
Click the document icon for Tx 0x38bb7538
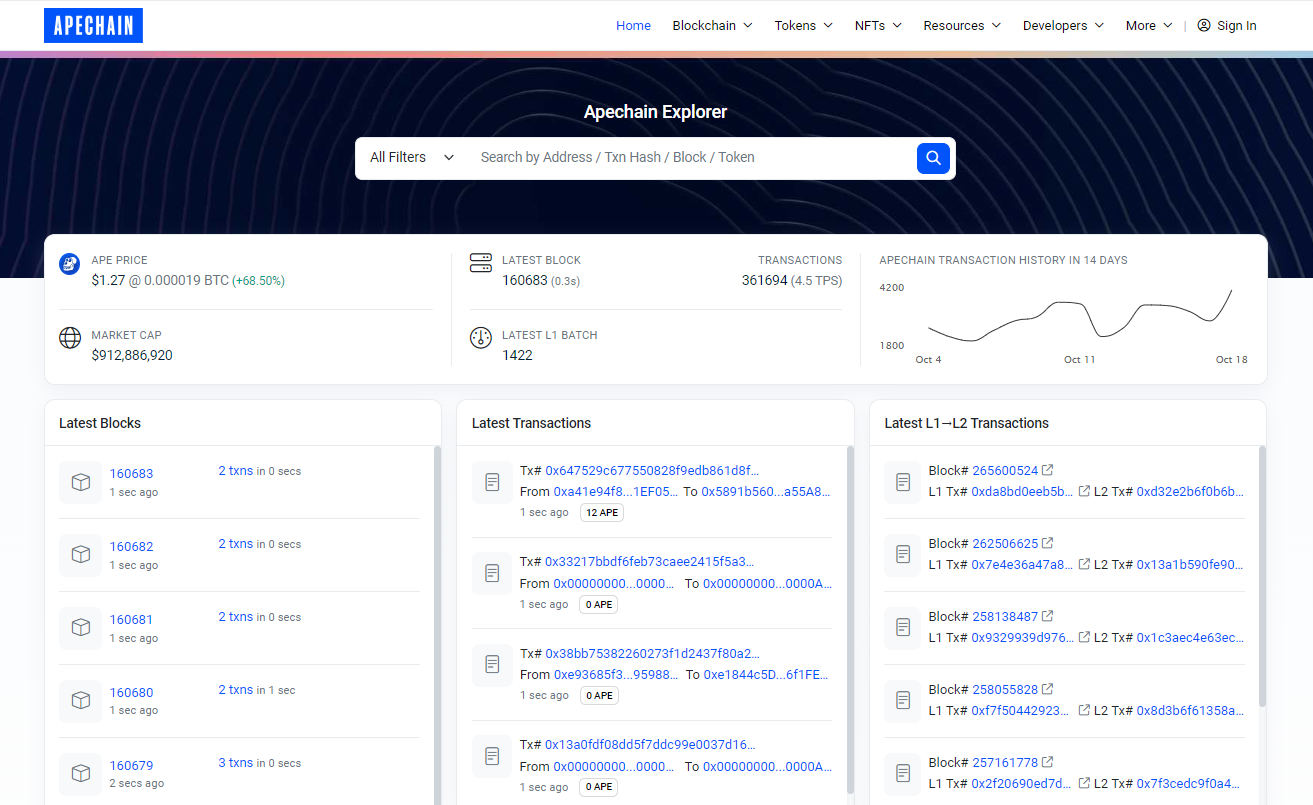[x=492, y=664]
